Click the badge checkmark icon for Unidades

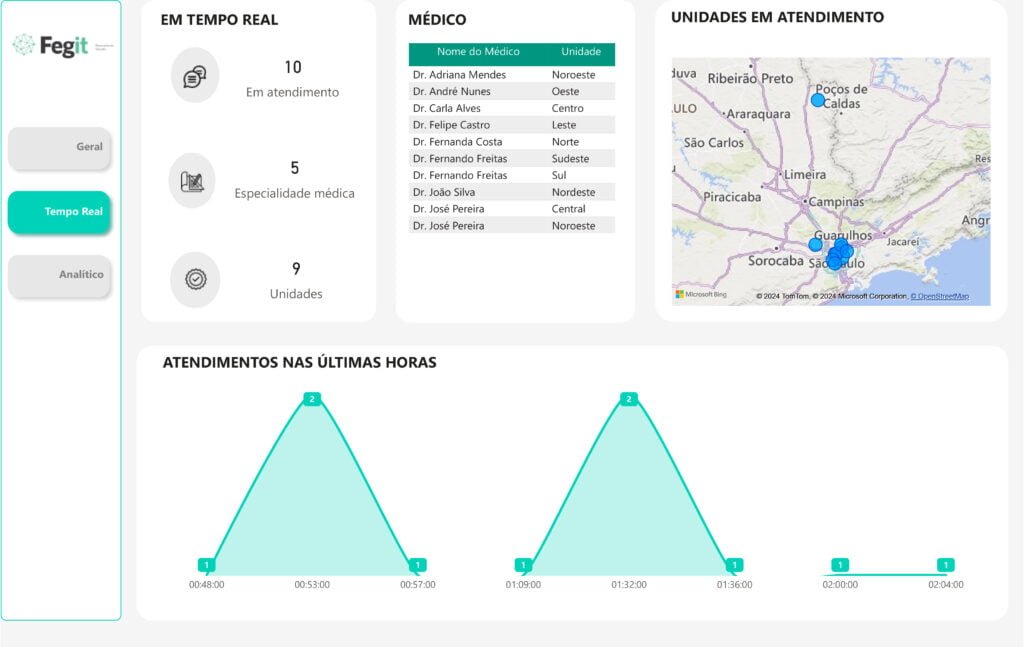pyautogui.click(x=194, y=280)
